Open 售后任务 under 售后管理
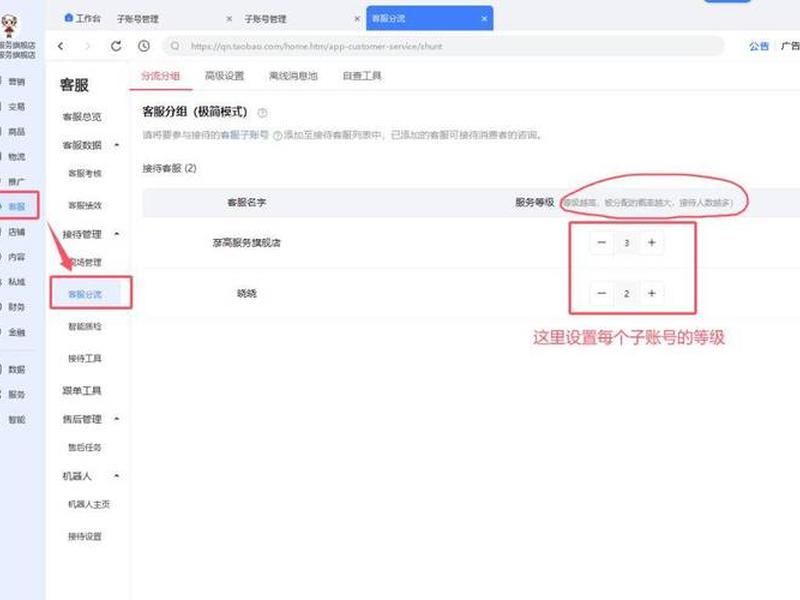 point(85,447)
